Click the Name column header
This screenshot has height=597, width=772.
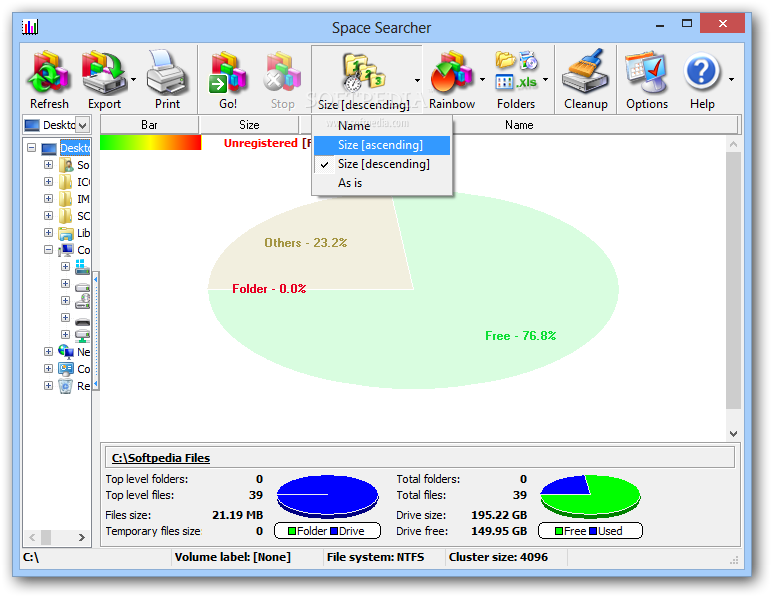519,125
